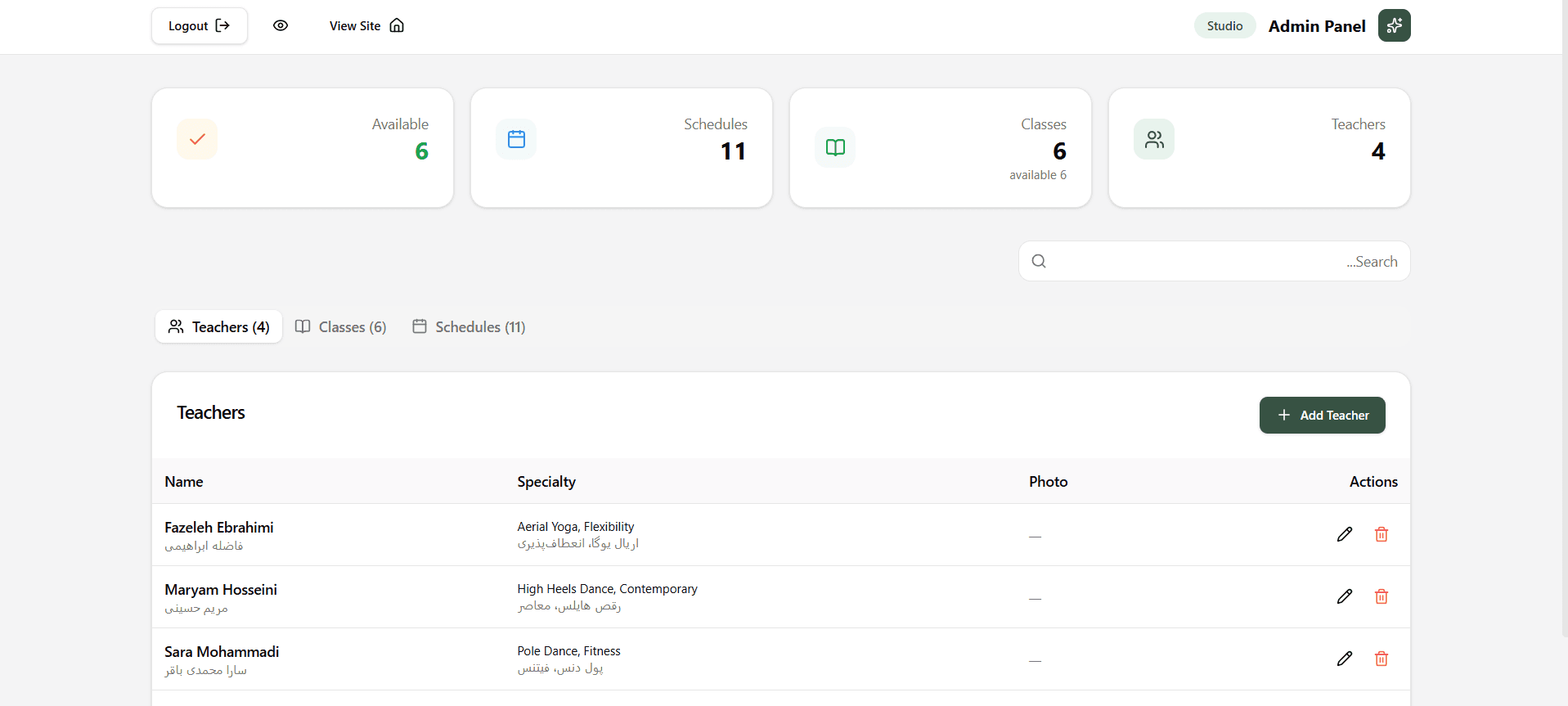Viewport: 1568px width, 706px height.
Task: Click the eye preview icon in header
Action: click(x=281, y=25)
